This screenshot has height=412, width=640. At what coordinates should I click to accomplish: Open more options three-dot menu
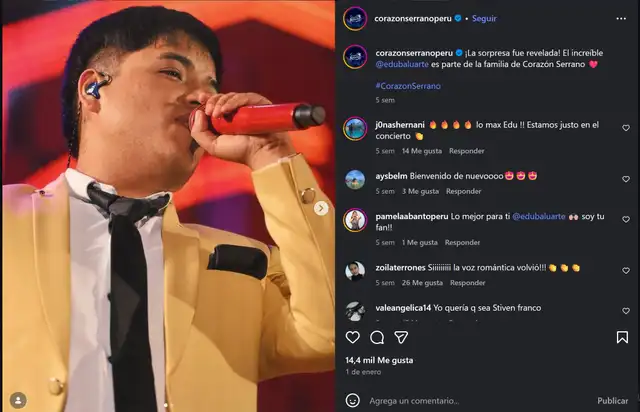pyautogui.click(x=622, y=18)
